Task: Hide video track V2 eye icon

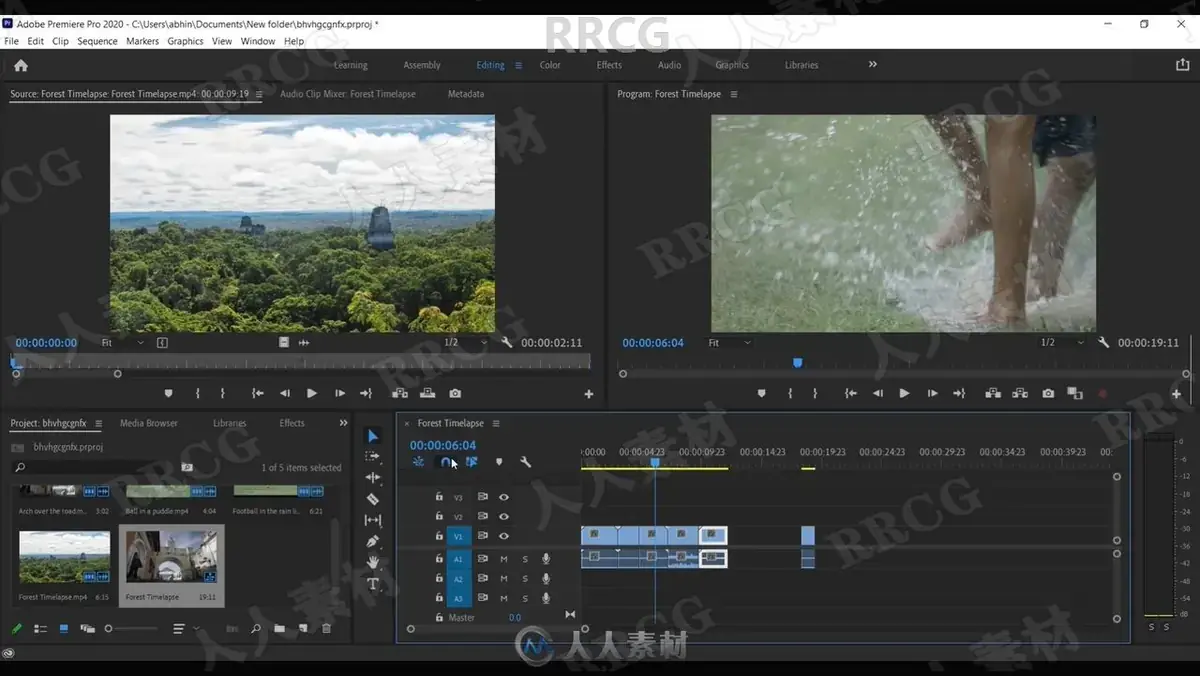Action: [504, 517]
